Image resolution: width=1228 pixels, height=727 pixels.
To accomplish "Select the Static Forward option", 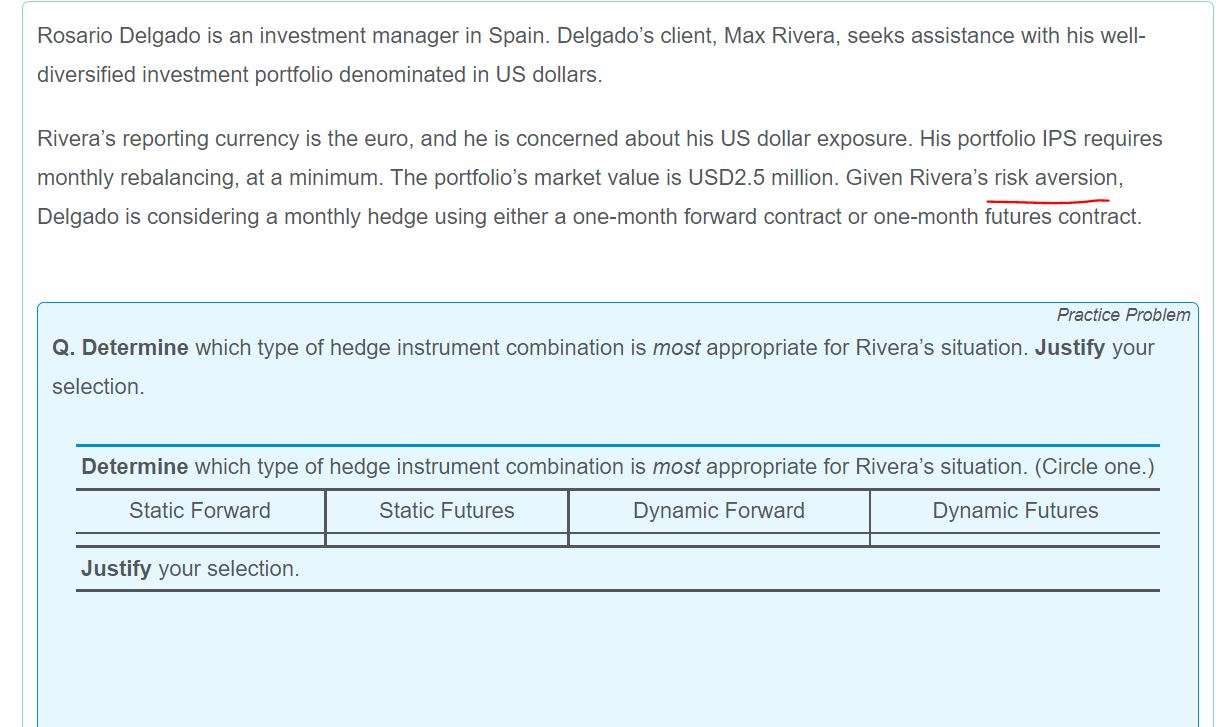I will 199,511.
